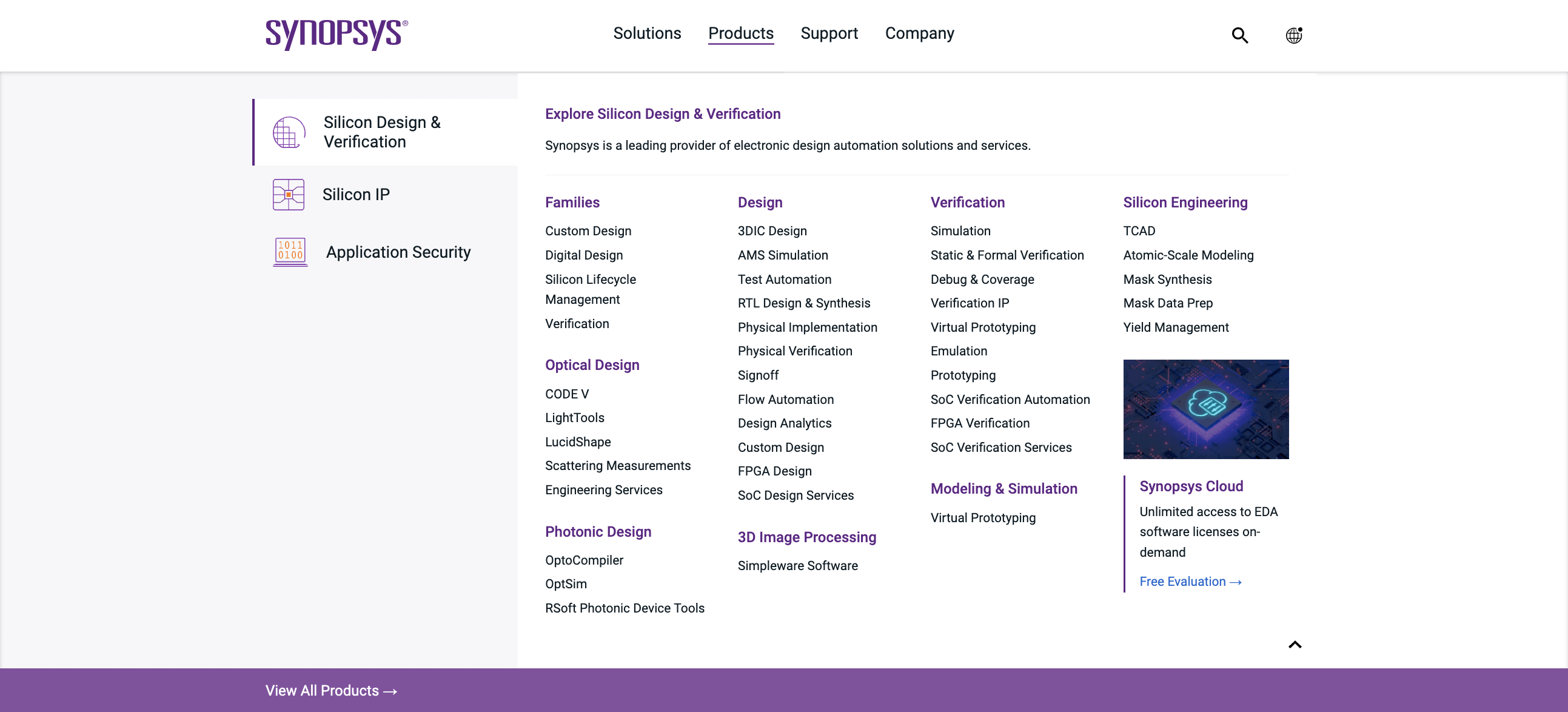Click the Photonic Design heading
The width and height of the screenshot is (1568, 712).
(598, 532)
